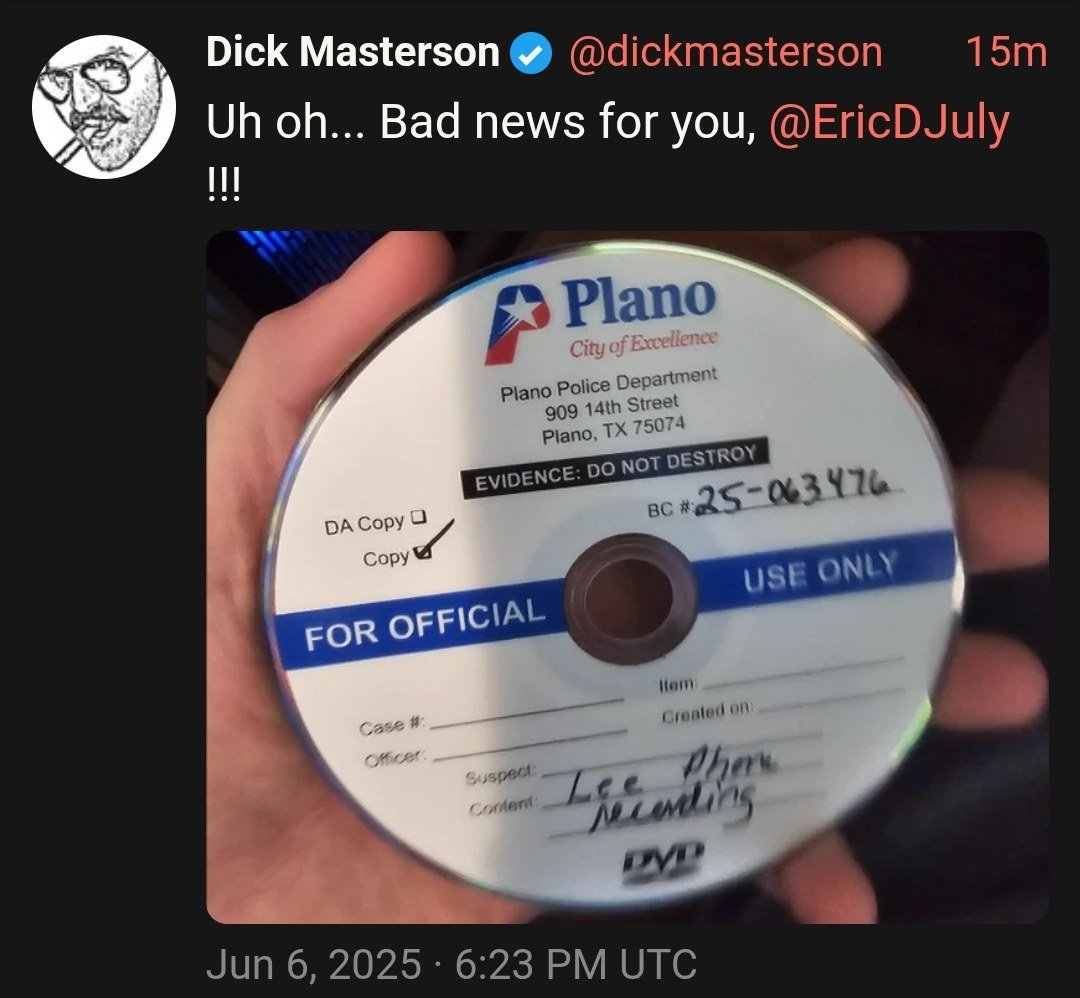Tick the DA Copy checkbox
The image size is (1080, 998).
click(x=419, y=517)
